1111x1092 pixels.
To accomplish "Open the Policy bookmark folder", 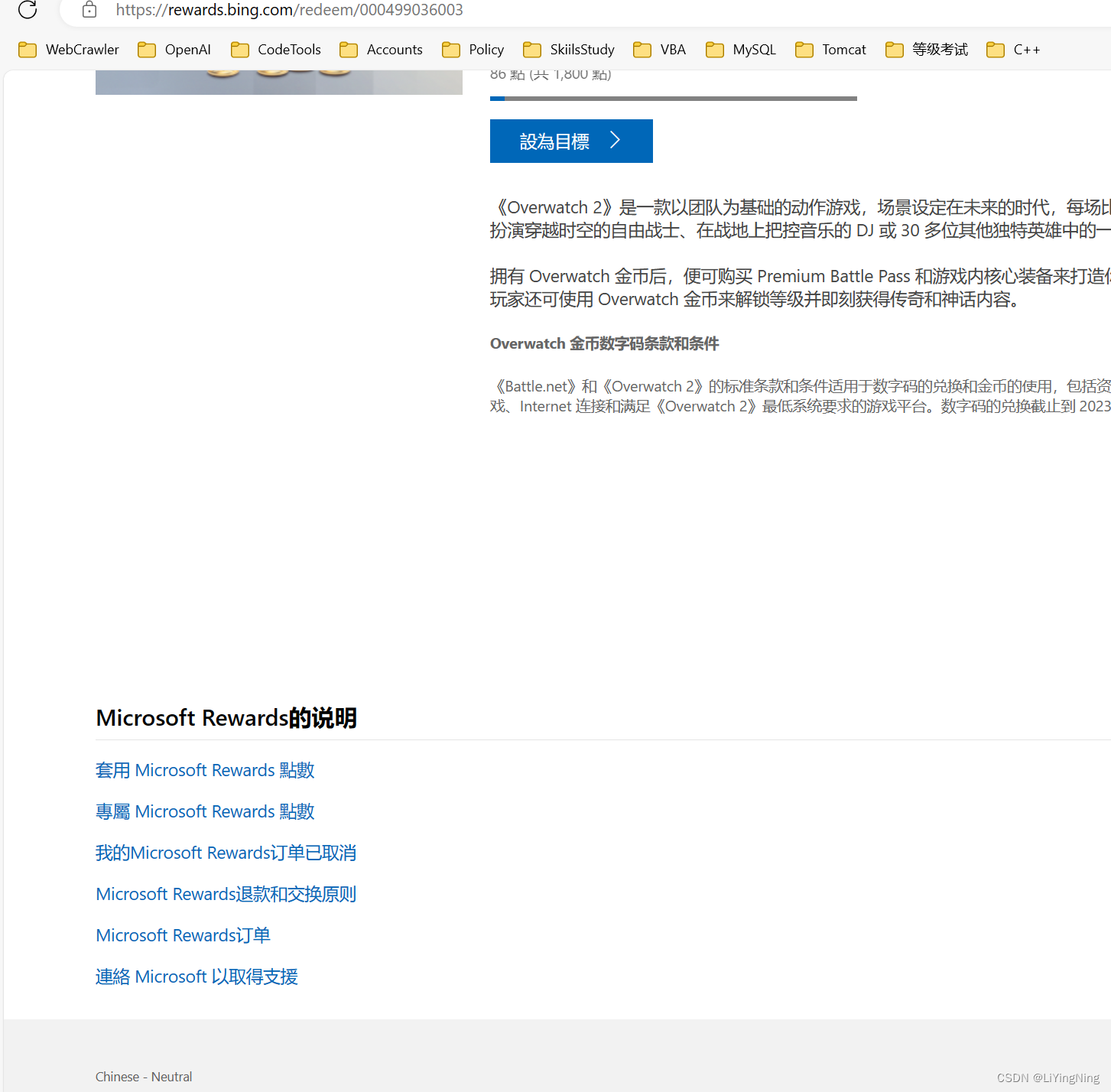I will tap(473, 50).
